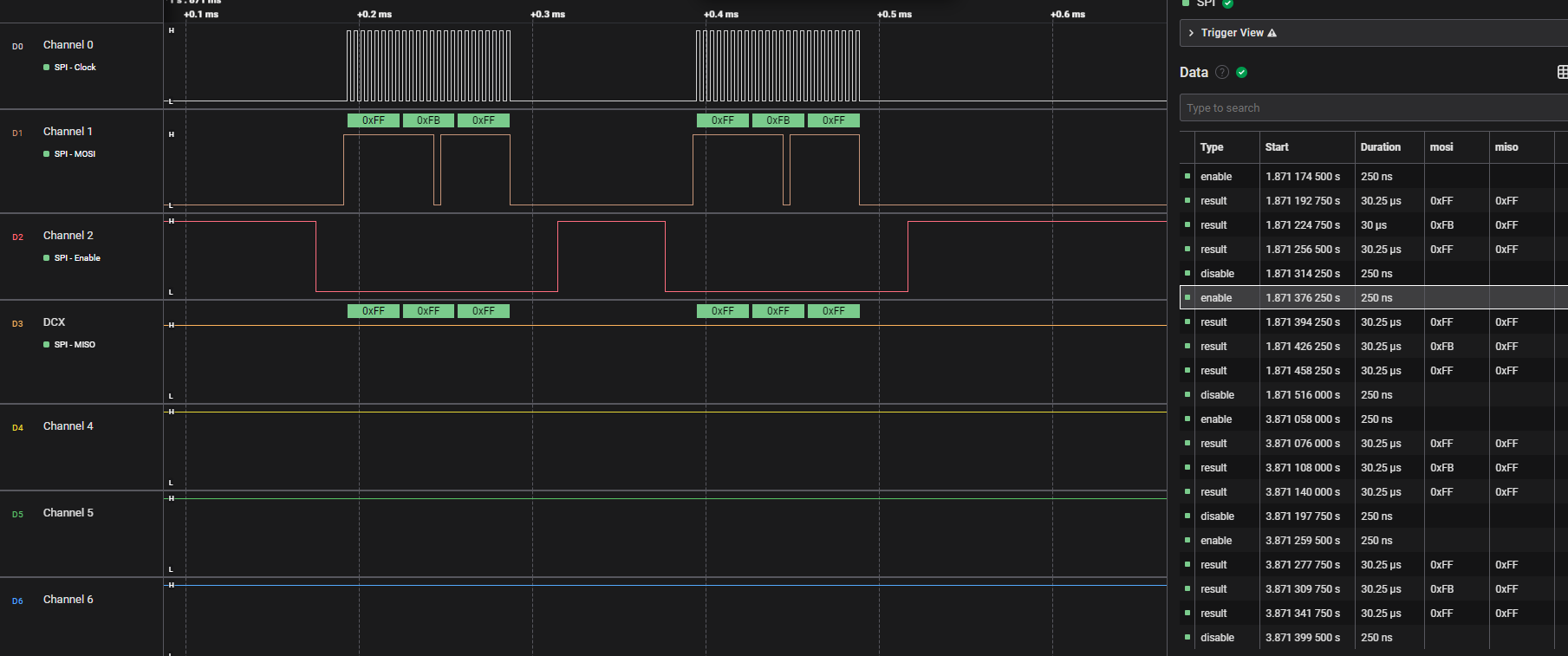Select the D2 channel index label
Image resolution: width=1568 pixels, height=656 pixels.
click(17, 237)
